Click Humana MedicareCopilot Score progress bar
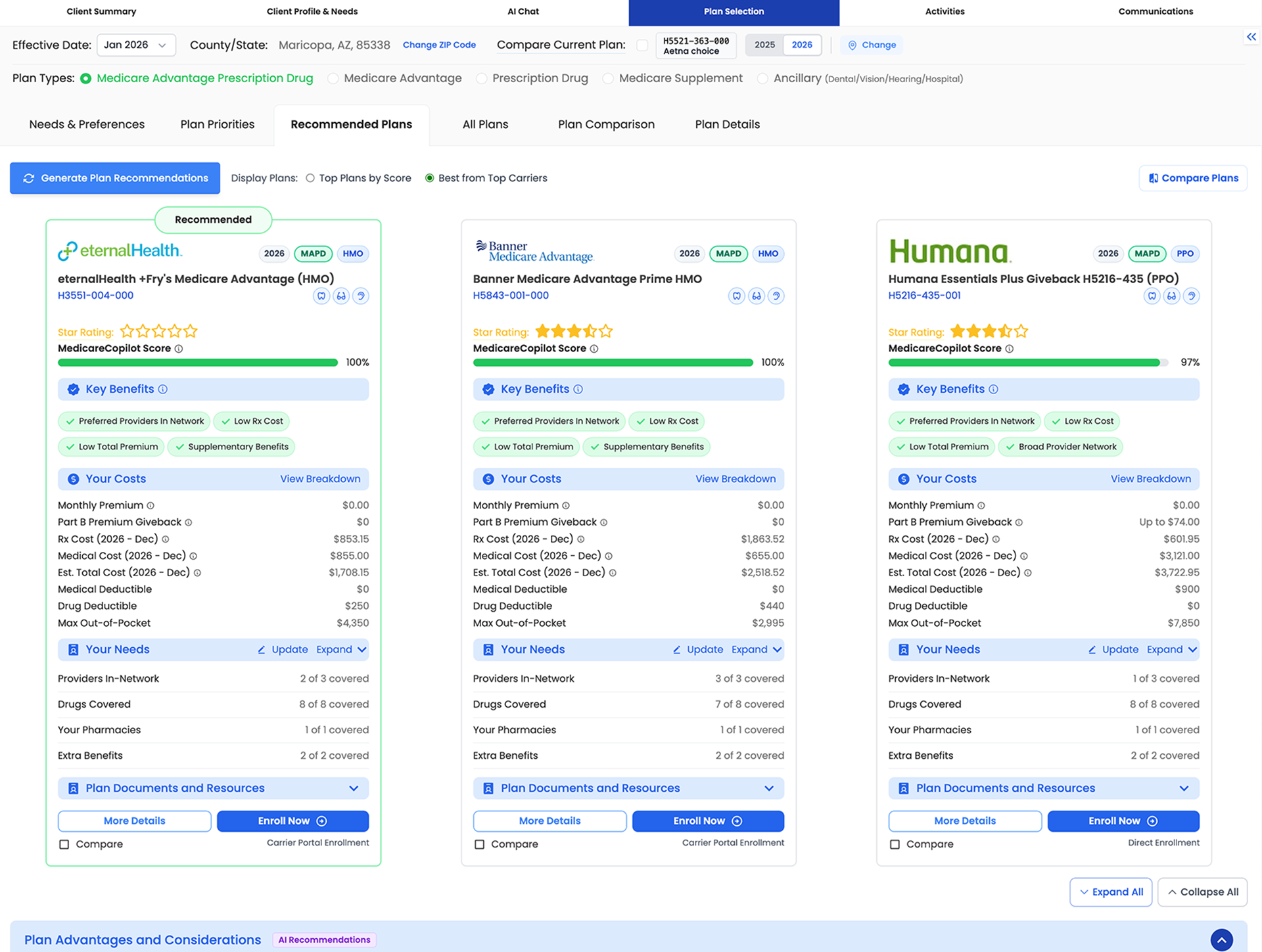1262x952 pixels. pos(1027,363)
